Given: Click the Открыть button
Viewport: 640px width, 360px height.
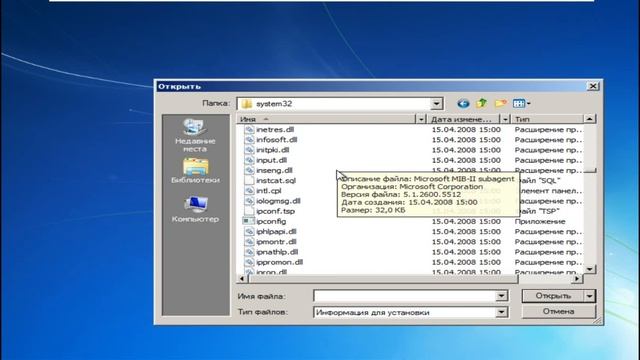Looking at the screenshot, I should click(553, 296).
